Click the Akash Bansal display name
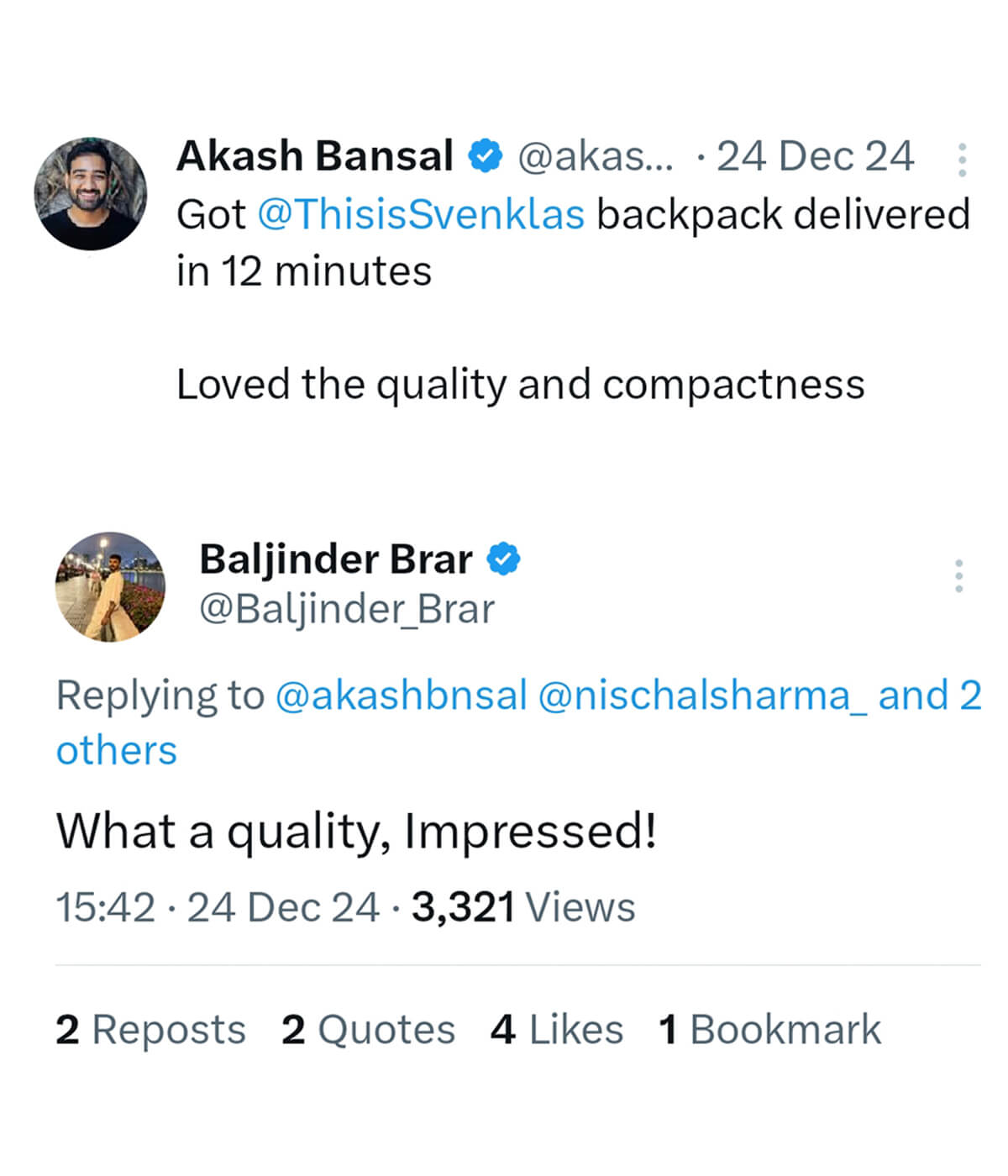 pyautogui.click(x=315, y=156)
